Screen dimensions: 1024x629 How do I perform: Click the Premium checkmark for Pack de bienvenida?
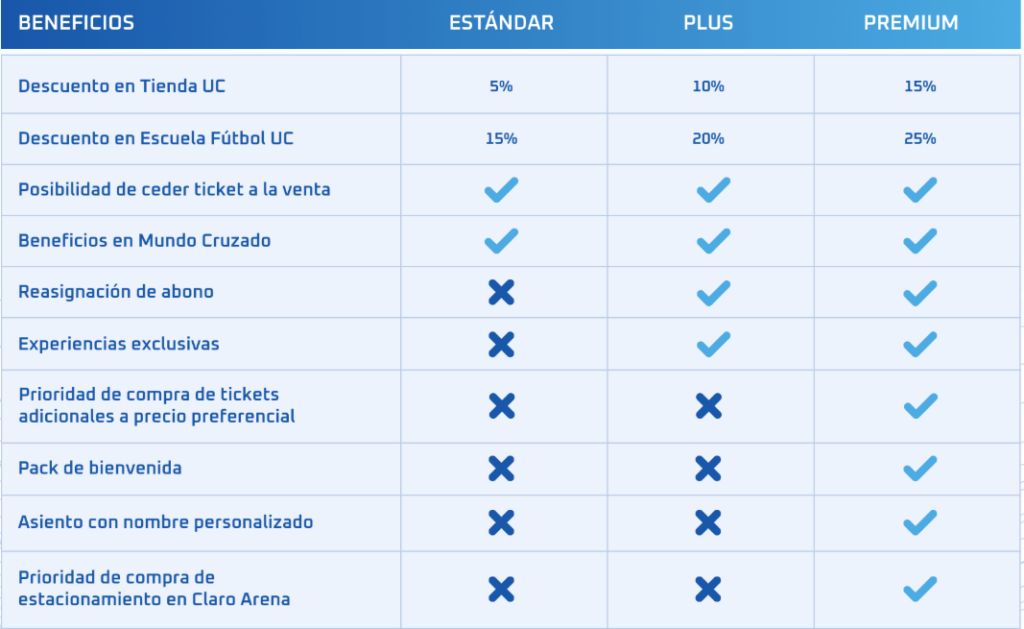919,468
